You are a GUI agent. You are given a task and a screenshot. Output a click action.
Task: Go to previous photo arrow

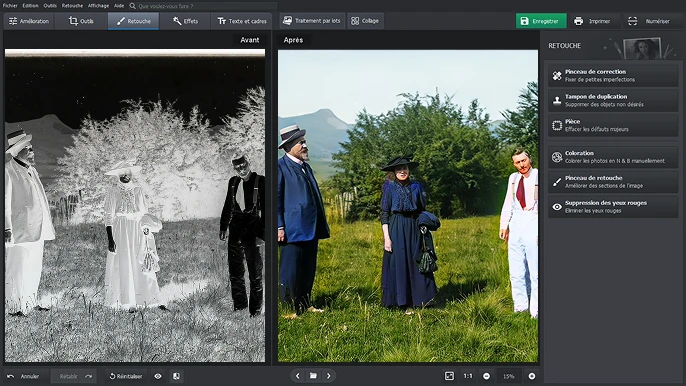[298, 375]
